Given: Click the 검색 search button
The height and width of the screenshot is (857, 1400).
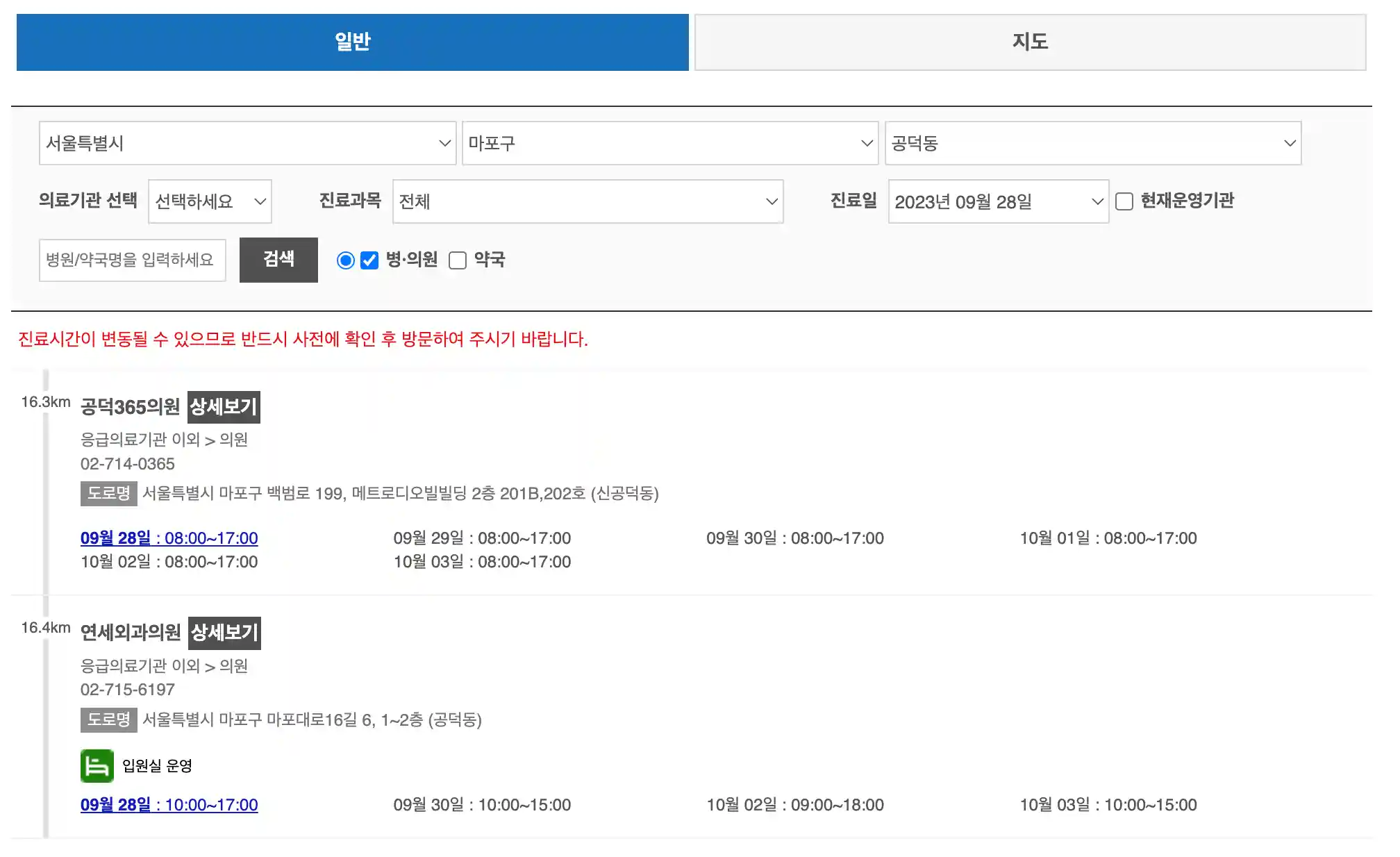Looking at the screenshot, I should (278, 259).
